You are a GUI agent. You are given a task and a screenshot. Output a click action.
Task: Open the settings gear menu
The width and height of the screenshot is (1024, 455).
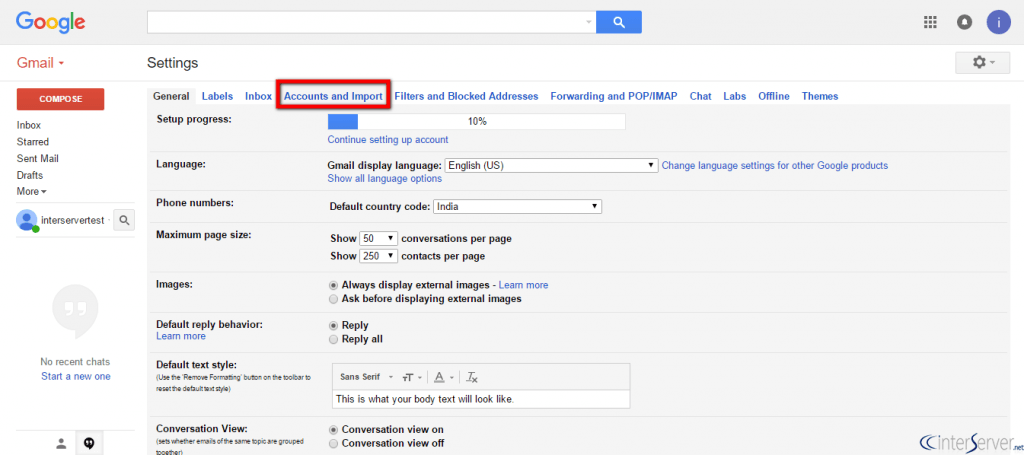pos(983,63)
